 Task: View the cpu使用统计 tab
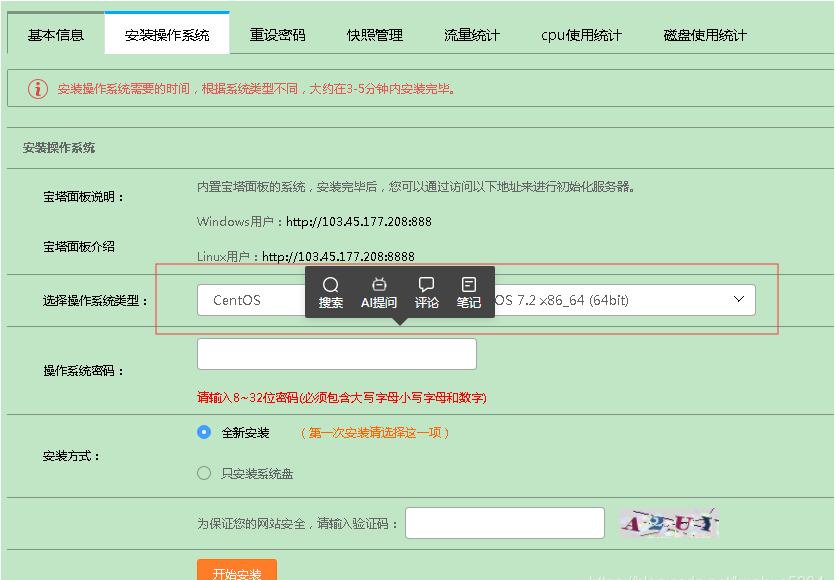point(581,35)
